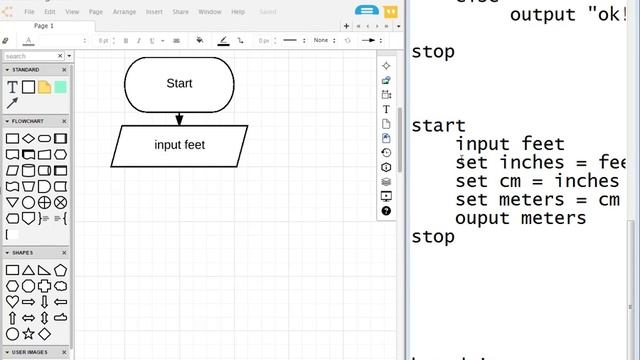640x360 pixels.
Task: Collapse the Standard shapes section
Action: [x=7, y=70]
